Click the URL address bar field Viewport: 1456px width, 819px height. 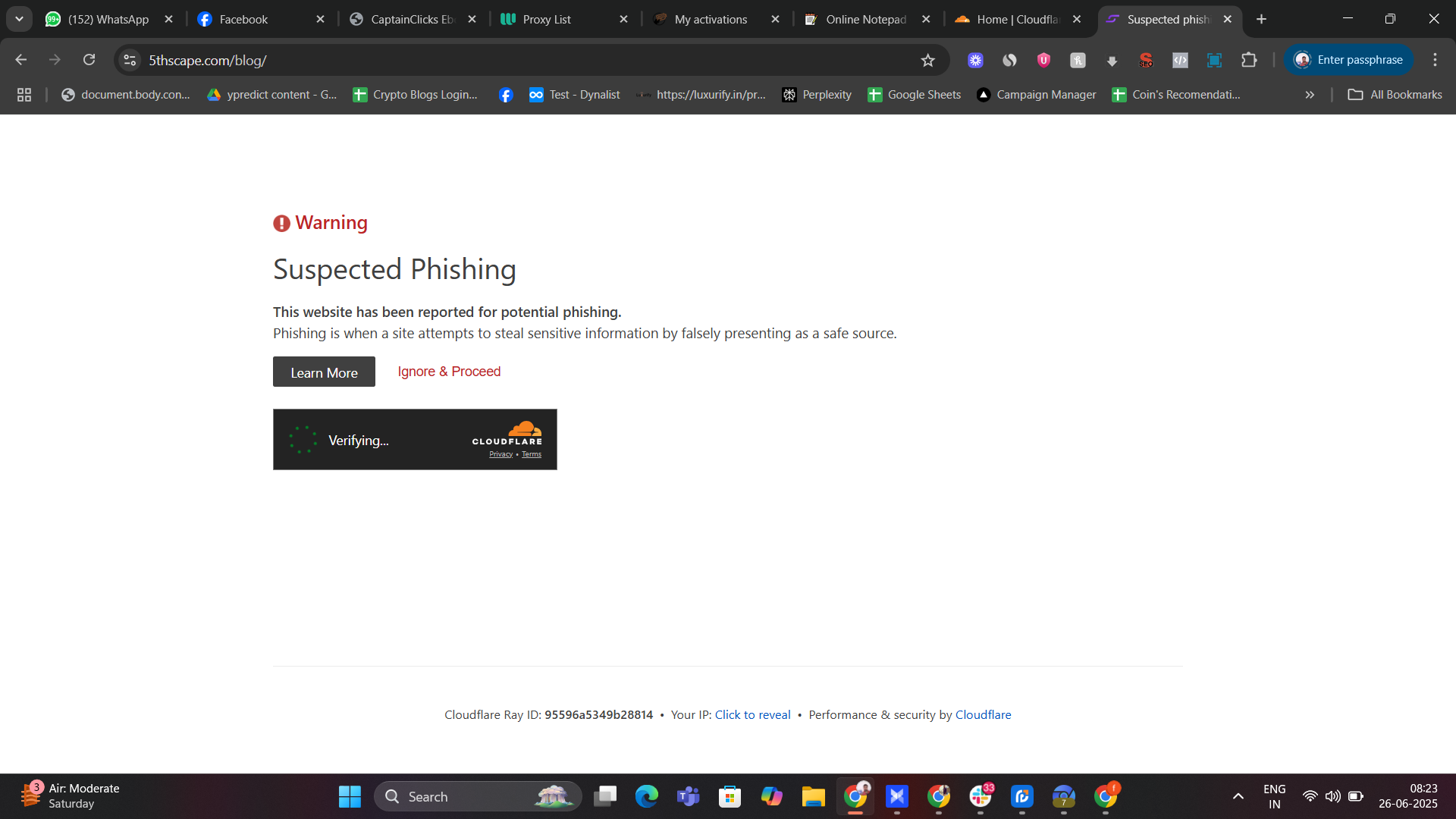point(523,60)
